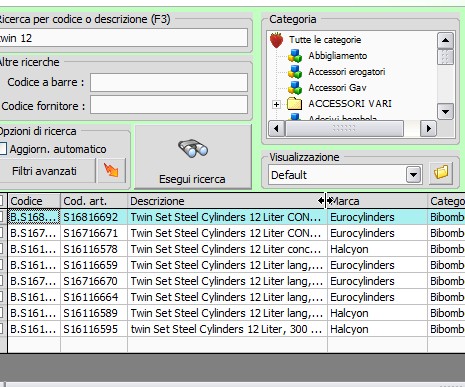Click the search field containing twin 12
465x387 pixels.
[124, 37]
